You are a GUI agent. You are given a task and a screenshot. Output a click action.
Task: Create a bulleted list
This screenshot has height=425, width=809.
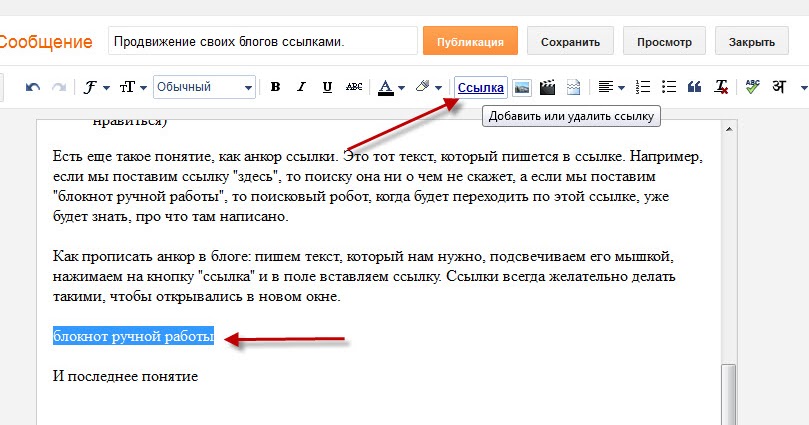pyautogui.click(x=669, y=87)
